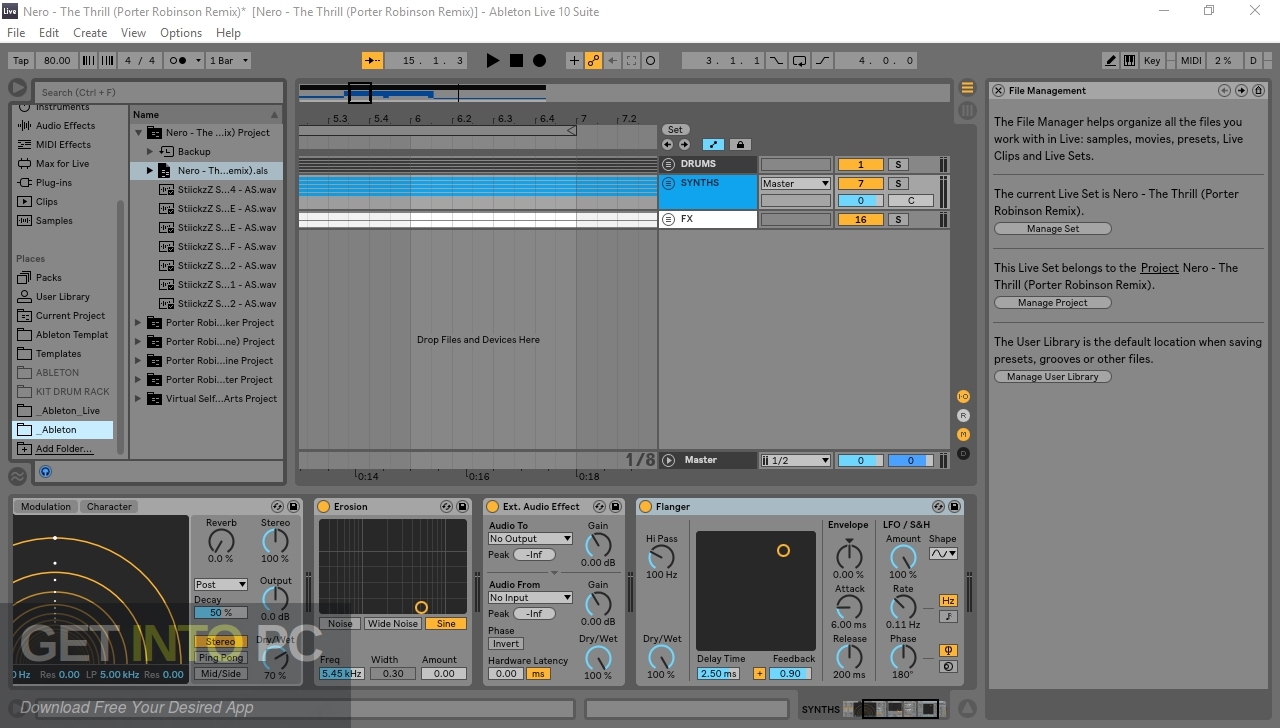Click the Flanger Feedback value slider

[790, 674]
